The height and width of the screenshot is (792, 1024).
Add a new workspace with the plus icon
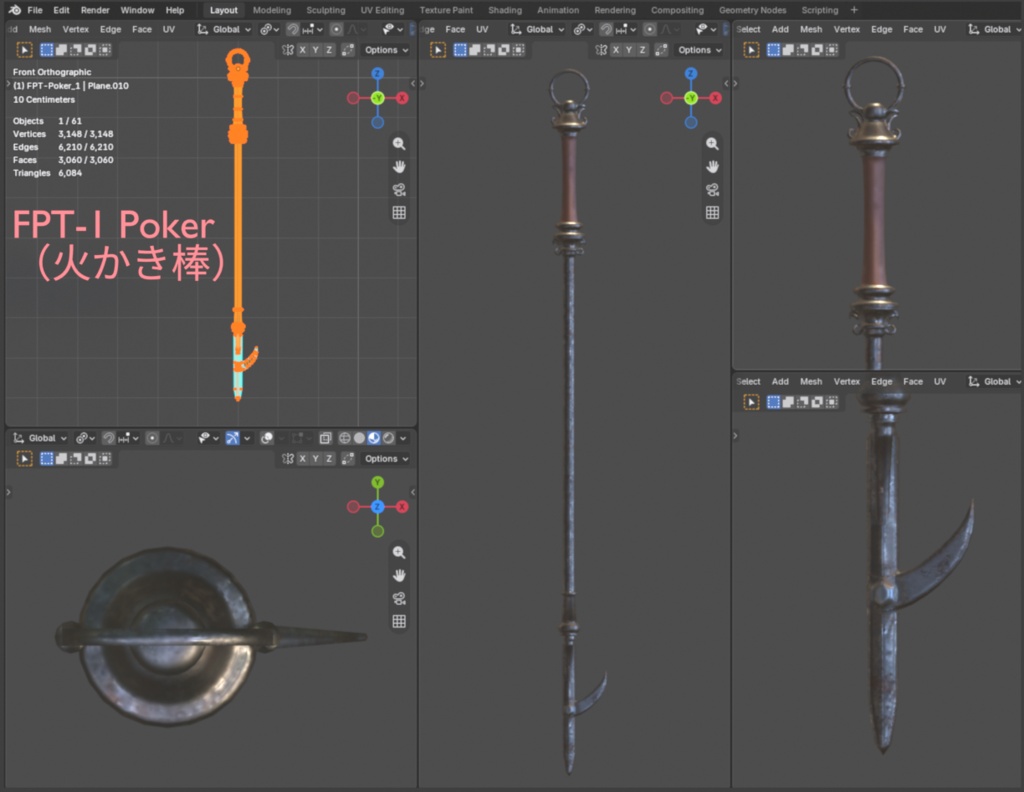pos(854,10)
